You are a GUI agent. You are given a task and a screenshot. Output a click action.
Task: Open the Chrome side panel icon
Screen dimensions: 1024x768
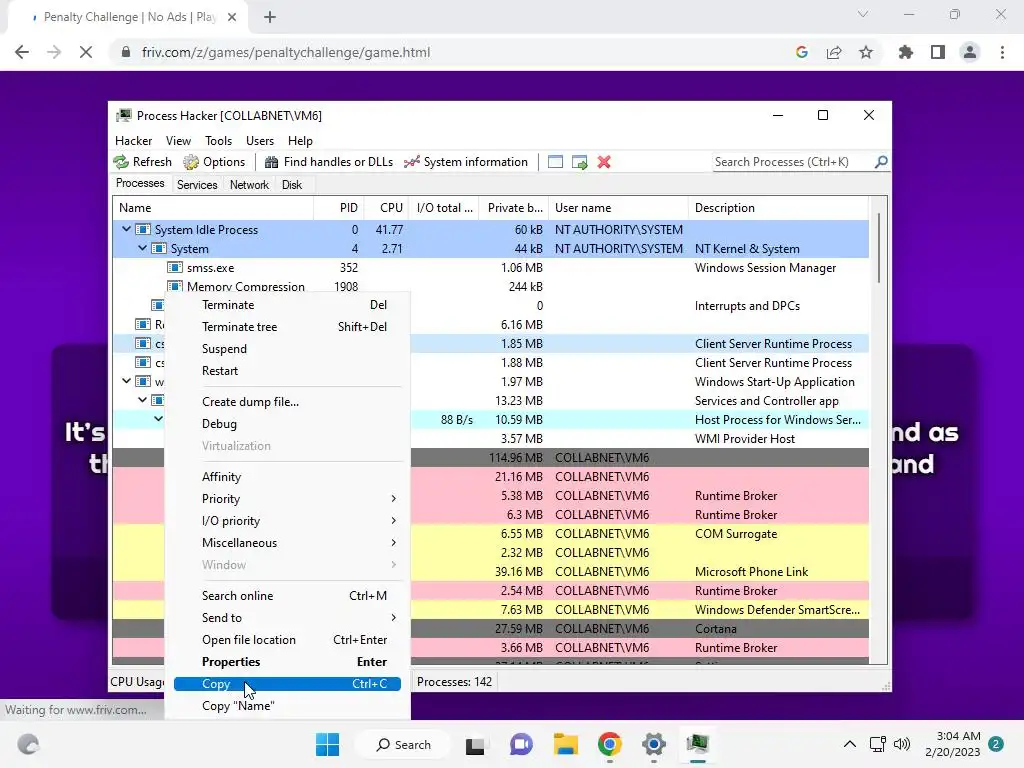point(938,52)
